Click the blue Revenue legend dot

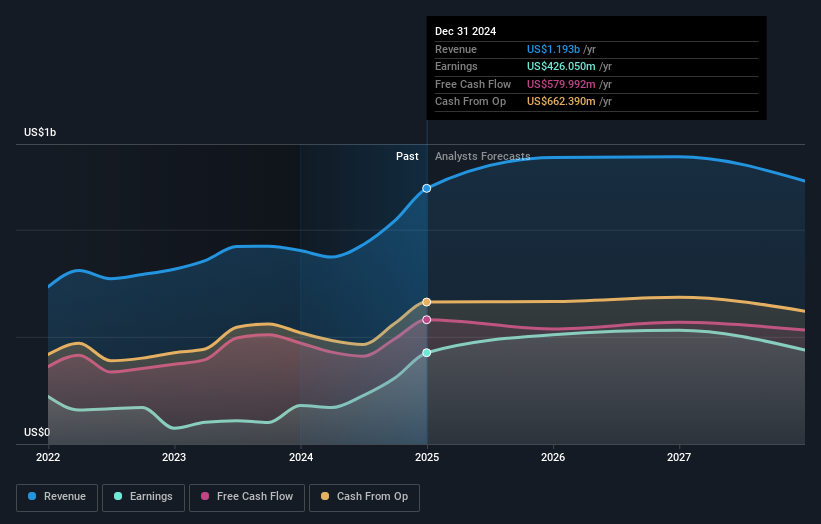(x=32, y=496)
